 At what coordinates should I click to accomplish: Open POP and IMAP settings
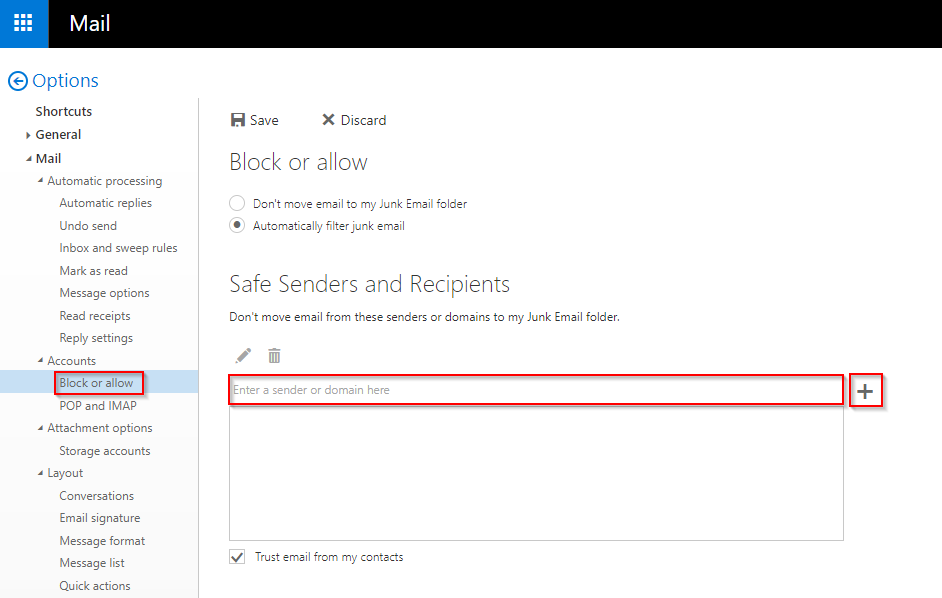[97, 406]
